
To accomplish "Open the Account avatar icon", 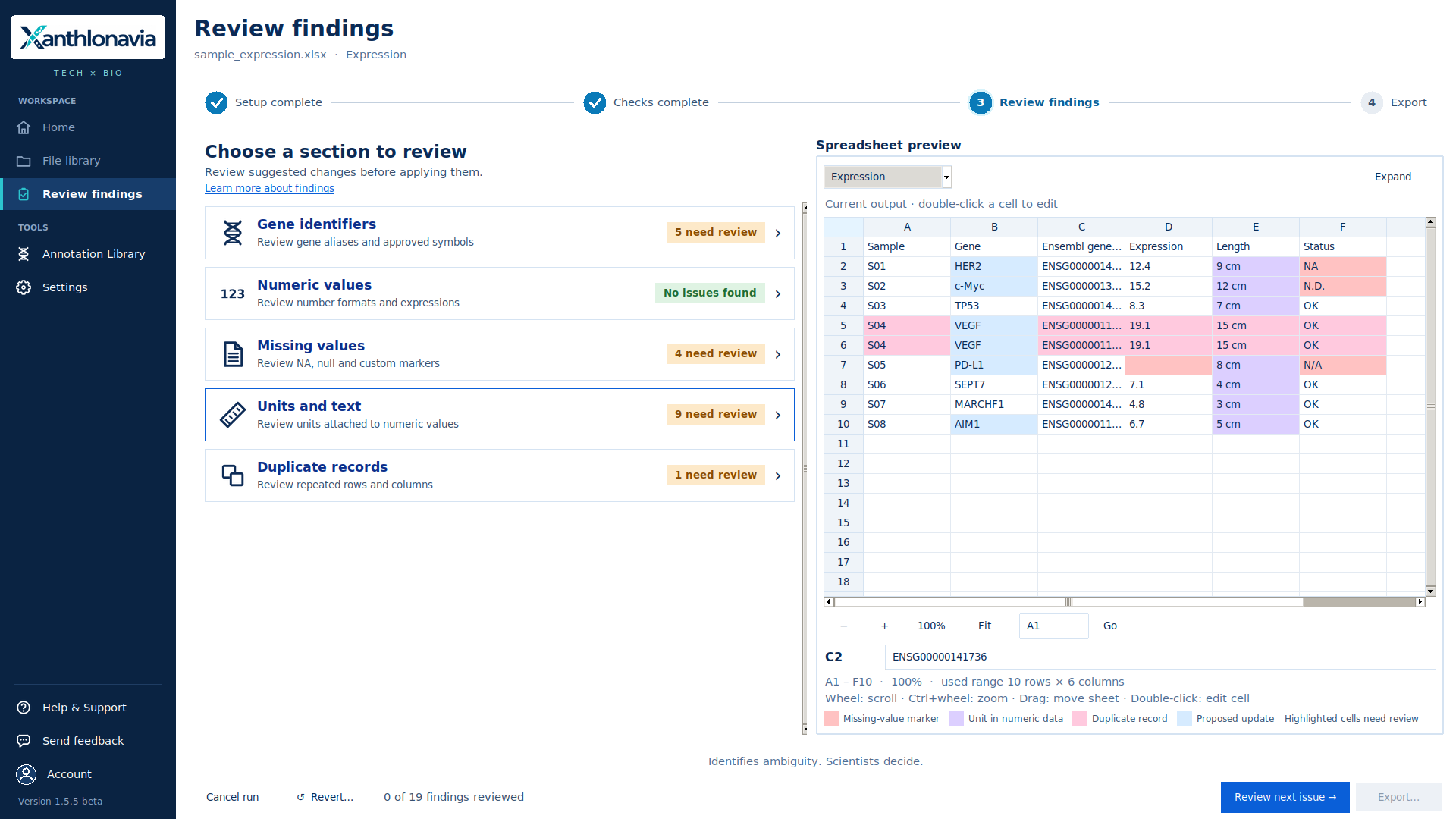I will (x=27, y=774).
